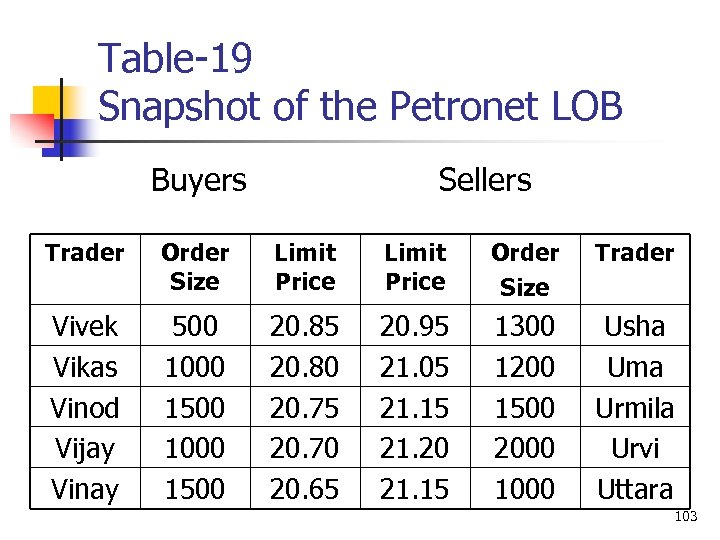Click the 2000 order size for Urvi
The height and width of the screenshot is (540, 720).
point(525,448)
